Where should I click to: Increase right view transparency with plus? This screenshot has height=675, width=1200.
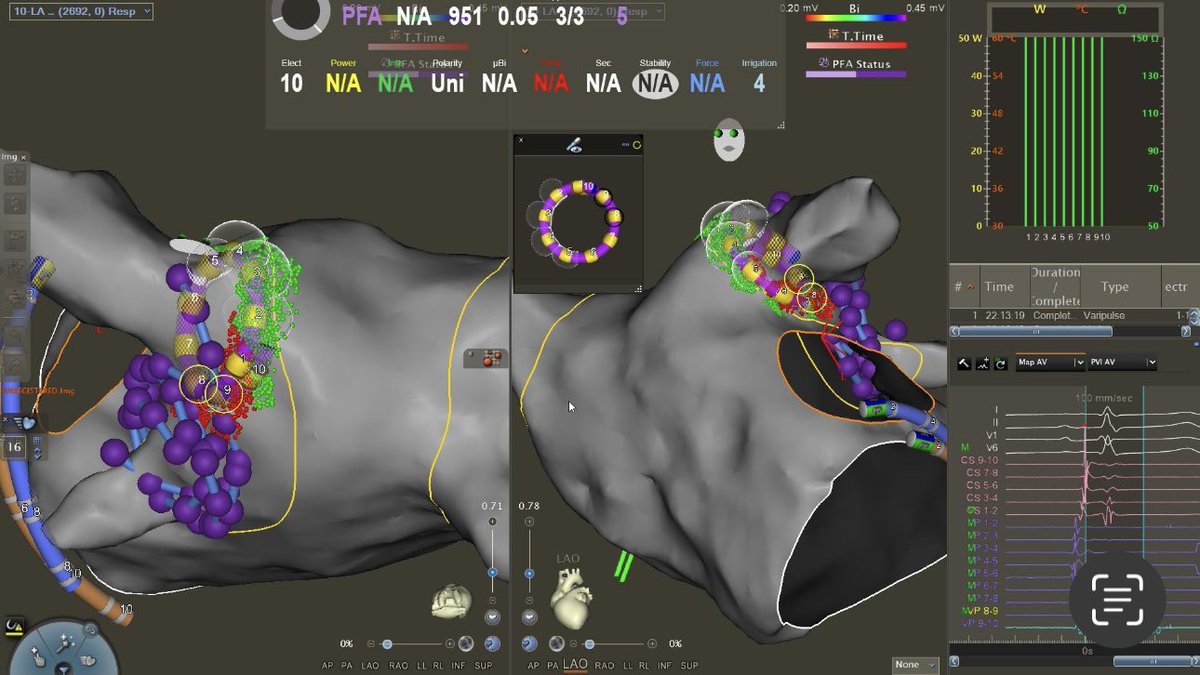click(652, 644)
